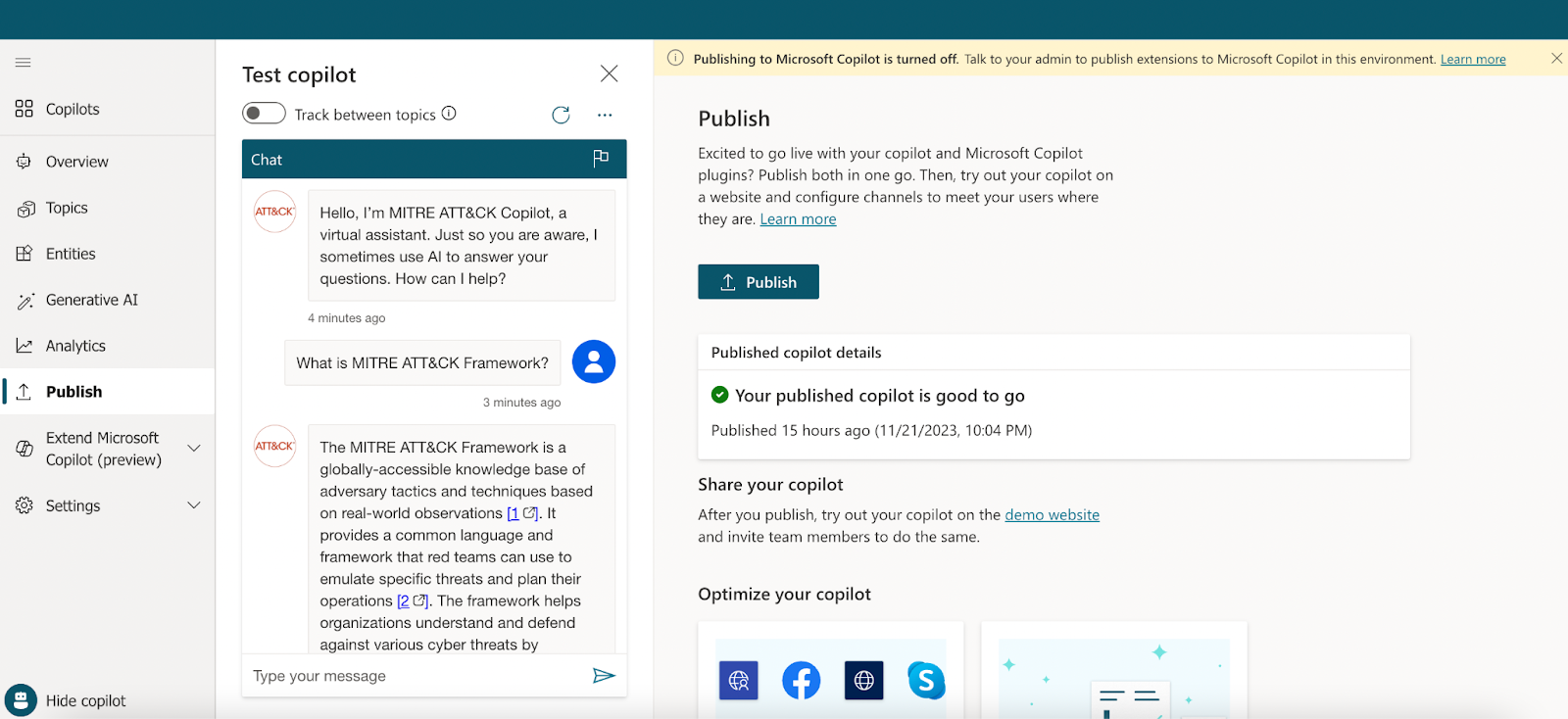This screenshot has width=1568, height=719.
Task: Click the Skype channel icon
Action: [926, 681]
